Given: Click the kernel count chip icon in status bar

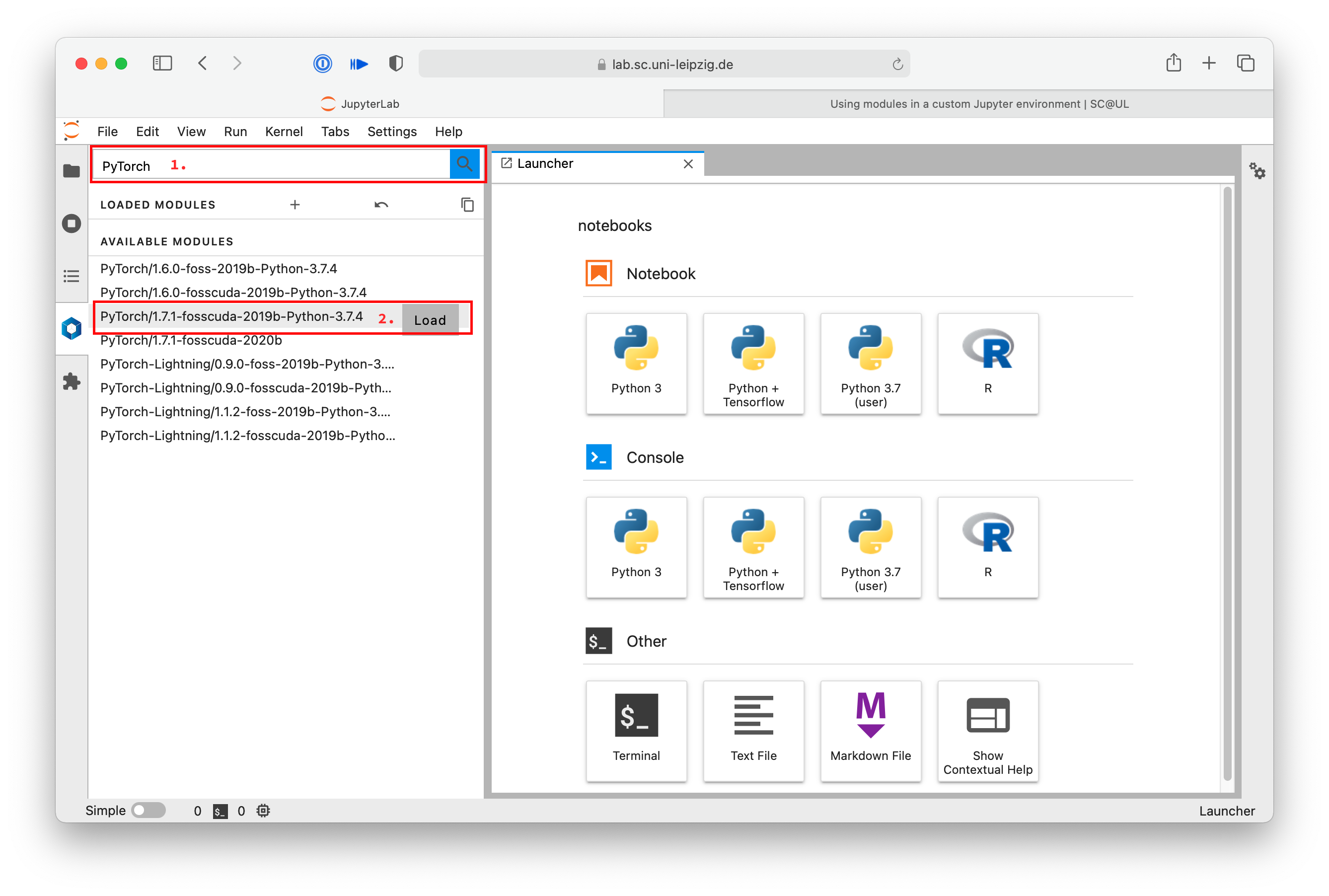Looking at the screenshot, I should [263, 810].
